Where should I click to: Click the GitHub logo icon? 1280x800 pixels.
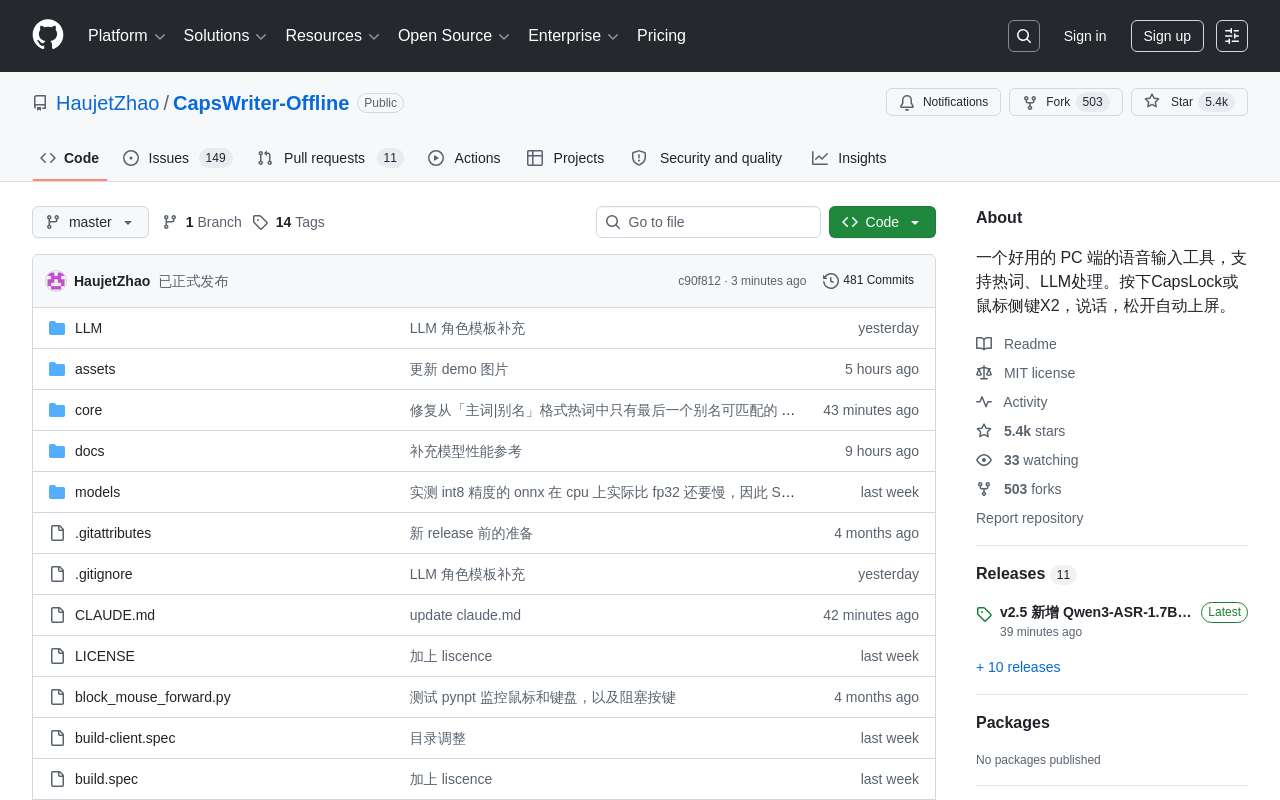[48, 35]
